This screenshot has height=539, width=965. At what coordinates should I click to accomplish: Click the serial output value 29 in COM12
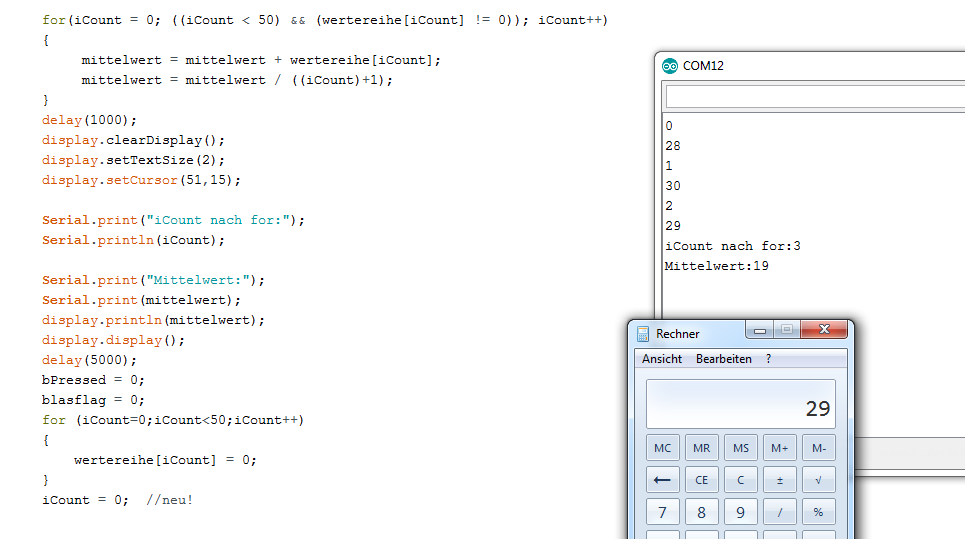click(x=673, y=226)
